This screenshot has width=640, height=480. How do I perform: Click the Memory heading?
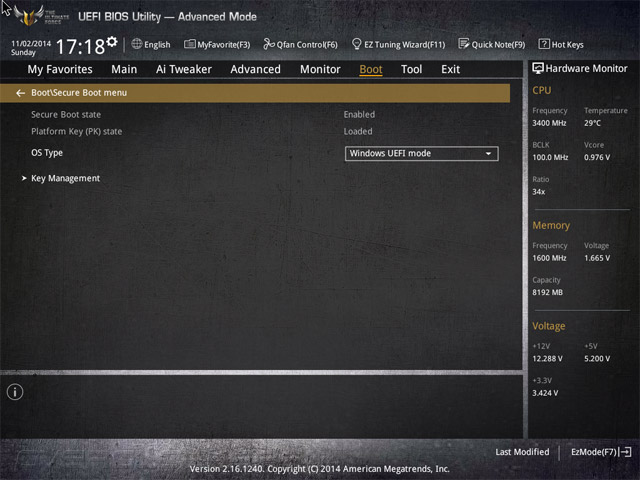[551, 225]
